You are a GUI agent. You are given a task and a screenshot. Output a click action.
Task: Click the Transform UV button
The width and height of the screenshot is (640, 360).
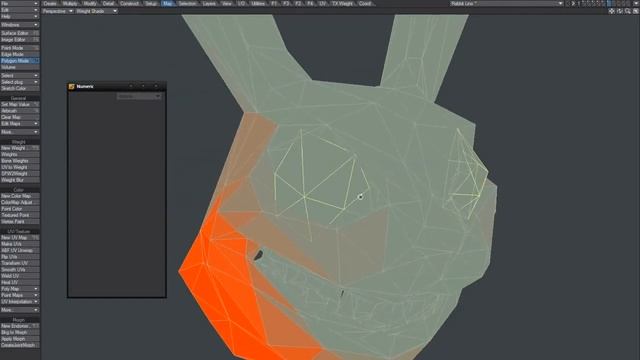[20, 263]
